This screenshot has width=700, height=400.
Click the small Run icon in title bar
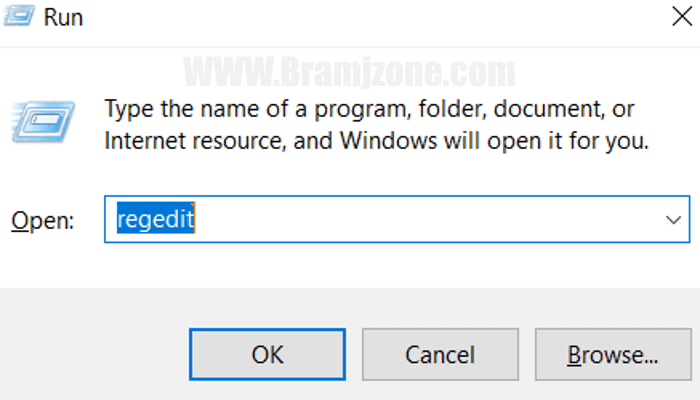pyautogui.click(x=19, y=17)
